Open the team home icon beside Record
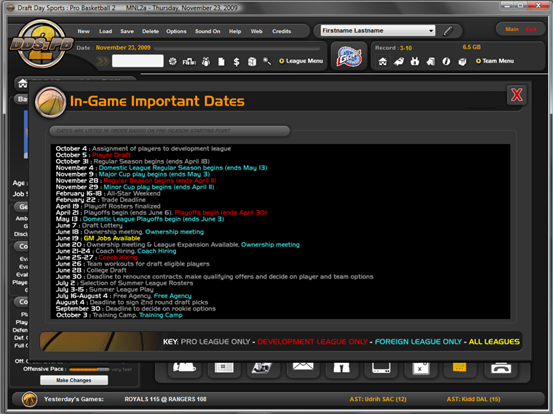553x414 pixels. [x=383, y=62]
